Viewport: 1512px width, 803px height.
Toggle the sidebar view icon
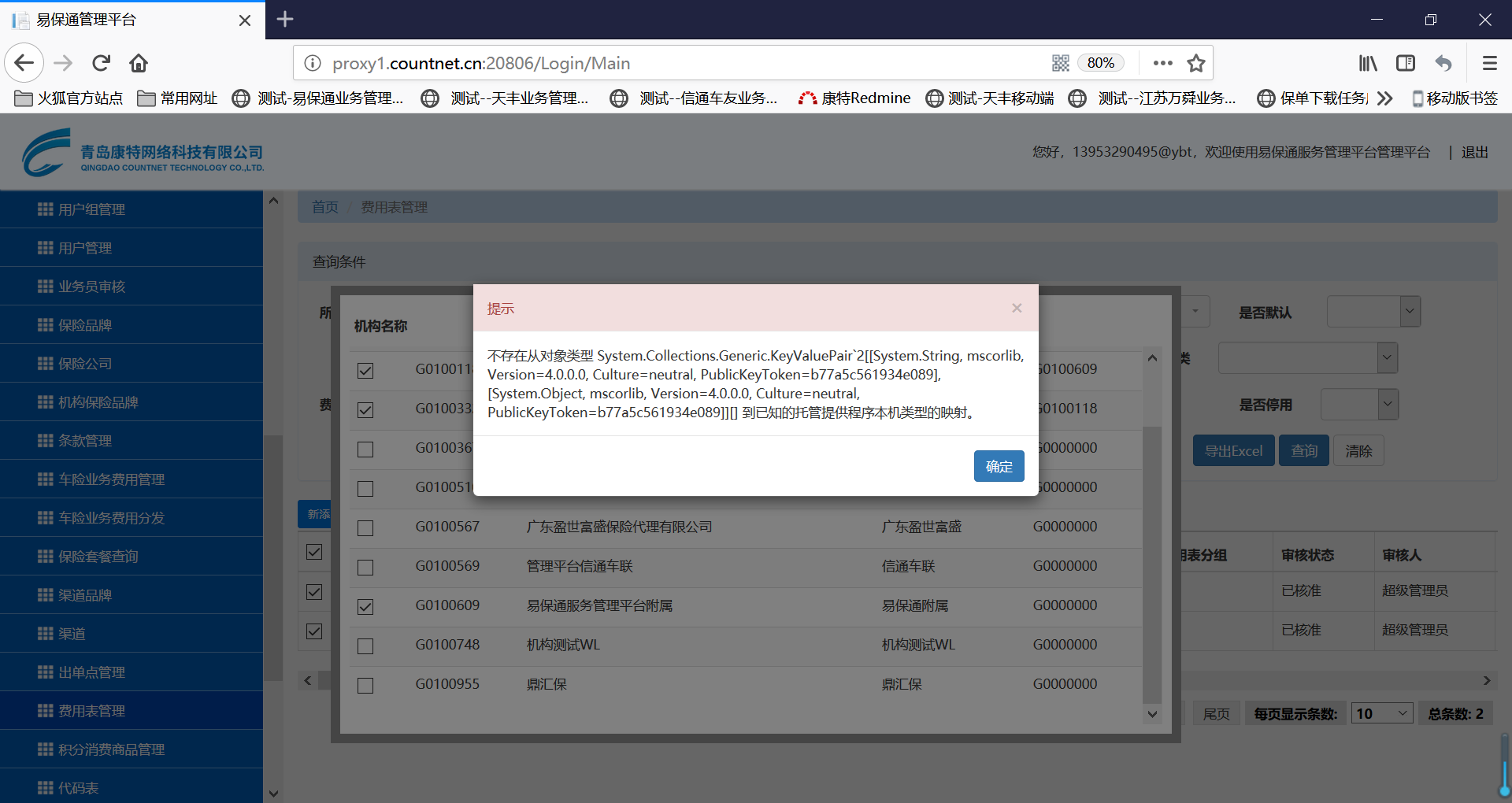coord(1406,63)
